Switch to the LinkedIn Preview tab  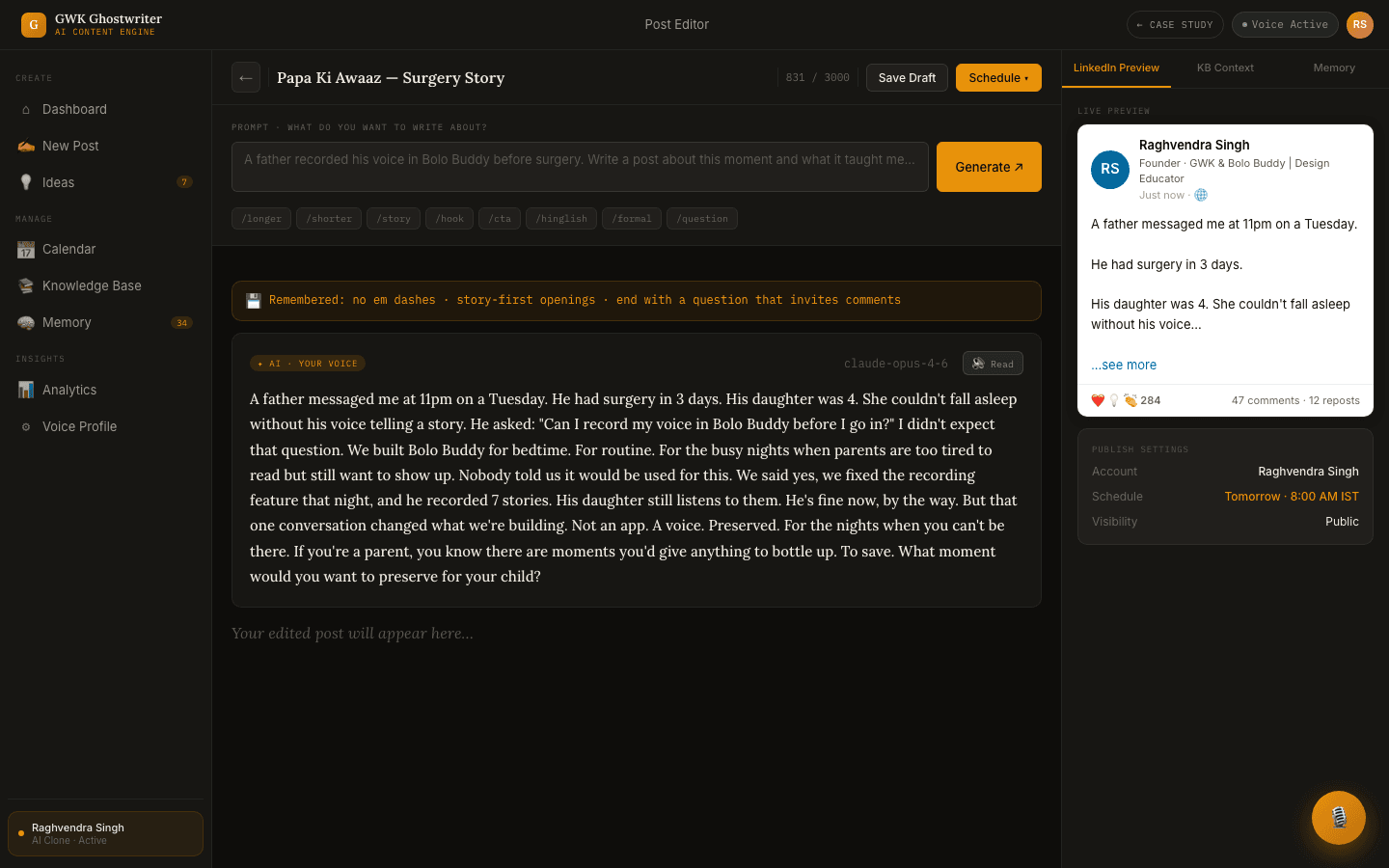pos(1116,68)
